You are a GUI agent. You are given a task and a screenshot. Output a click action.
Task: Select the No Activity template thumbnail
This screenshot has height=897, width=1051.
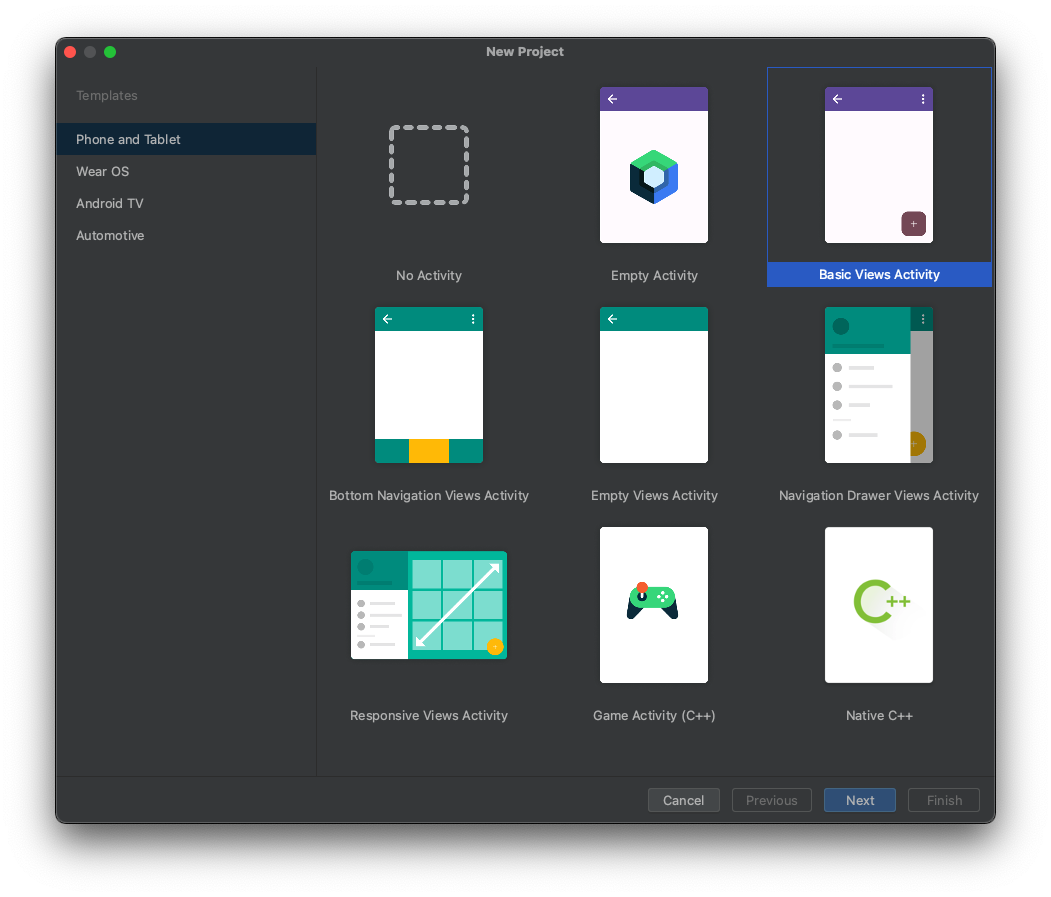coord(429,165)
